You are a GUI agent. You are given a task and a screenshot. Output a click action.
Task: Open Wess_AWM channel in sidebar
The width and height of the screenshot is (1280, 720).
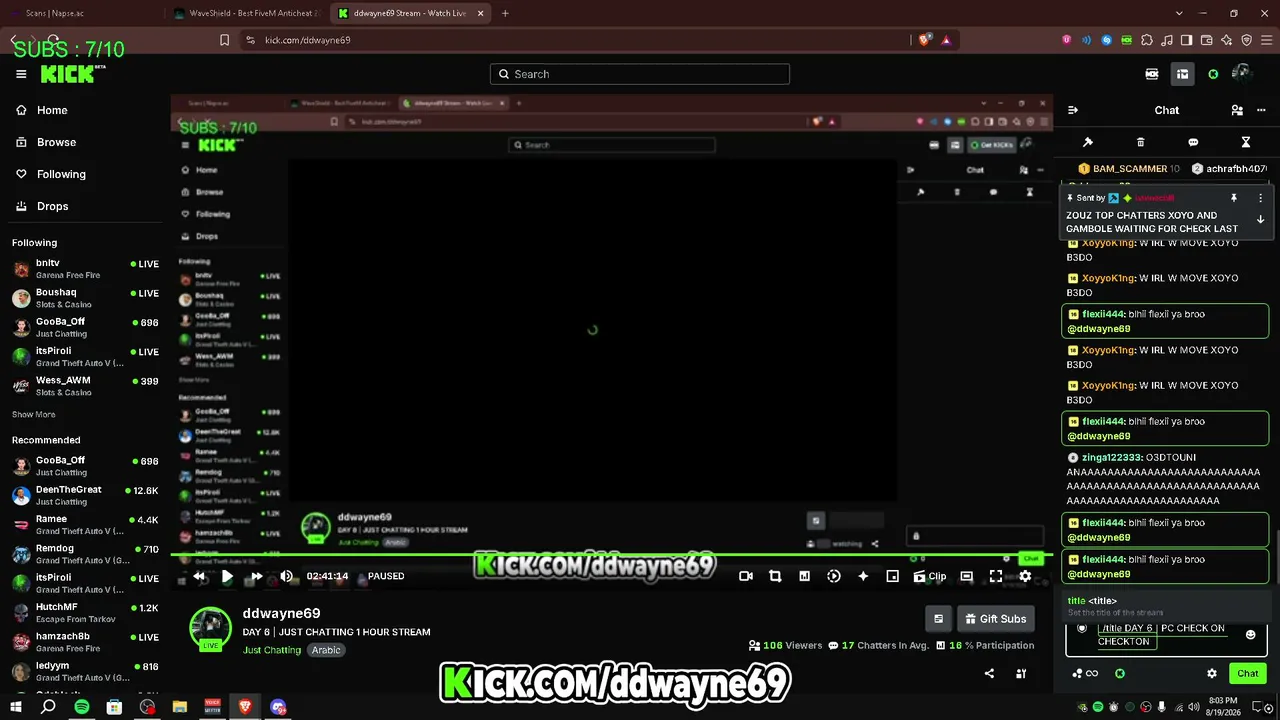85,386
